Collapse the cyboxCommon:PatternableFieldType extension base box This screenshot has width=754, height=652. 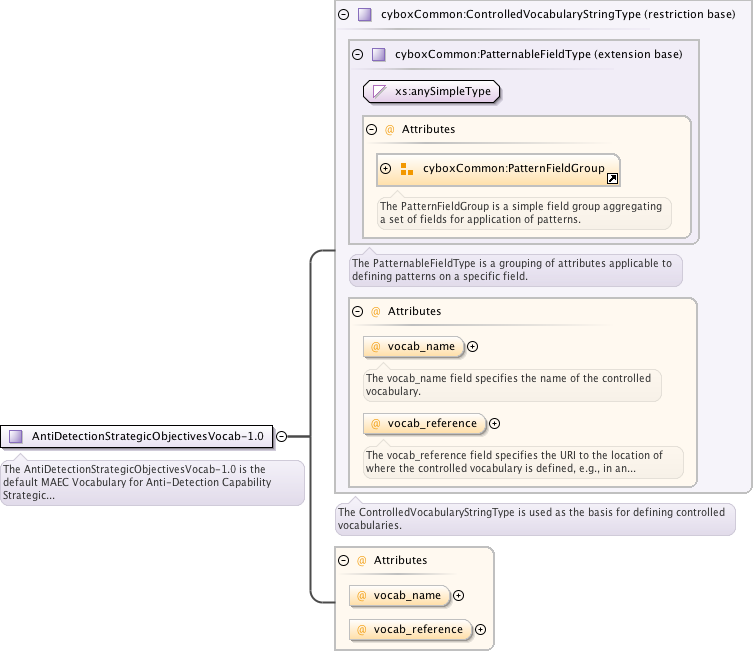pos(357,55)
